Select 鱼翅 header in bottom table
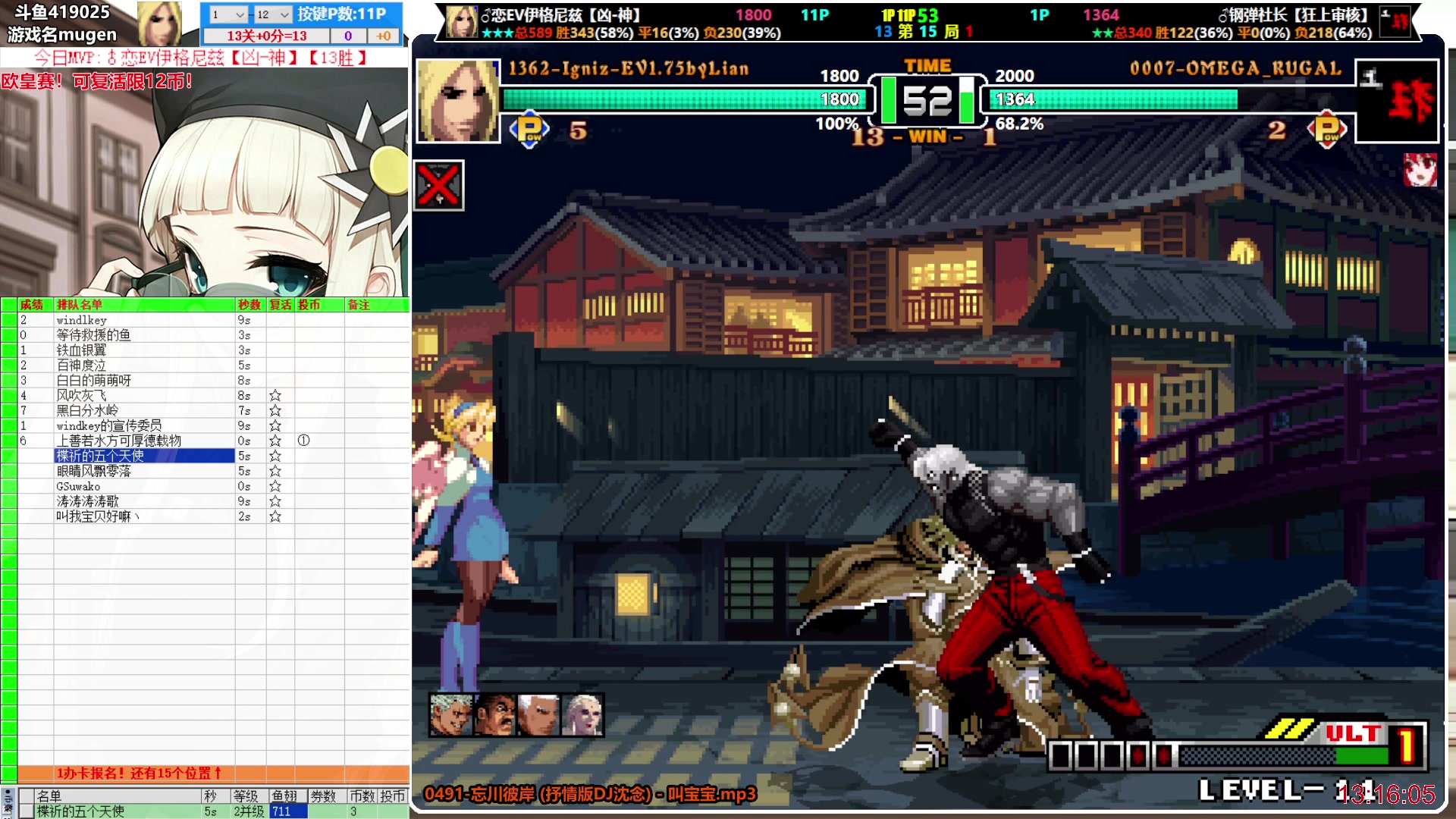This screenshot has height=819, width=1456. point(284,796)
